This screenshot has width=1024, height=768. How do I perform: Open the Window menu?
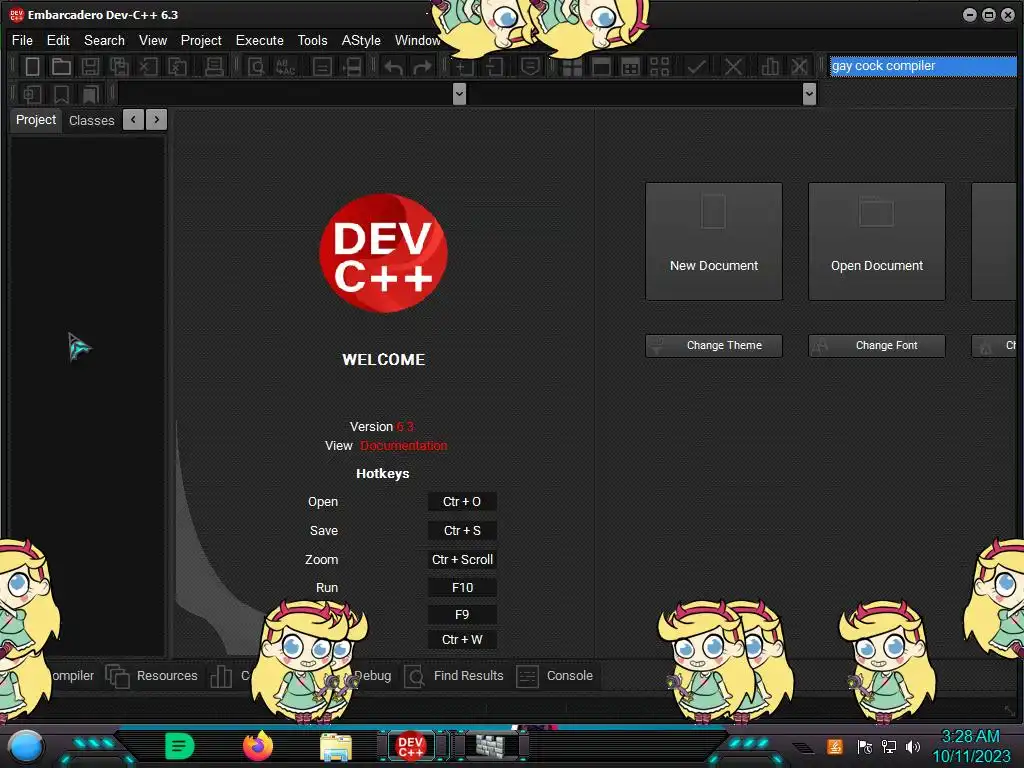417,40
